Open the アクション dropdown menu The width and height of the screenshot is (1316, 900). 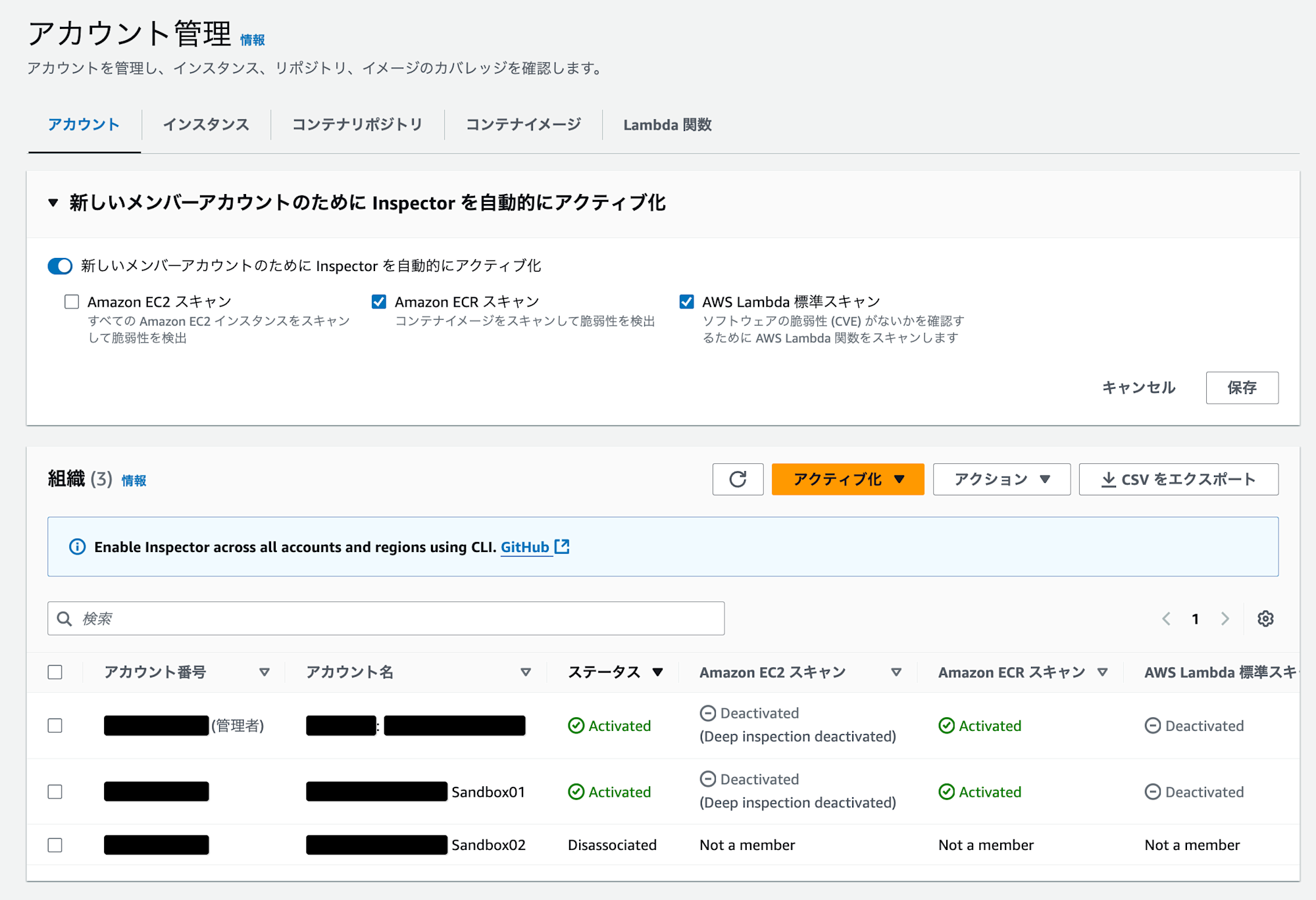pyautogui.click(x=1001, y=479)
